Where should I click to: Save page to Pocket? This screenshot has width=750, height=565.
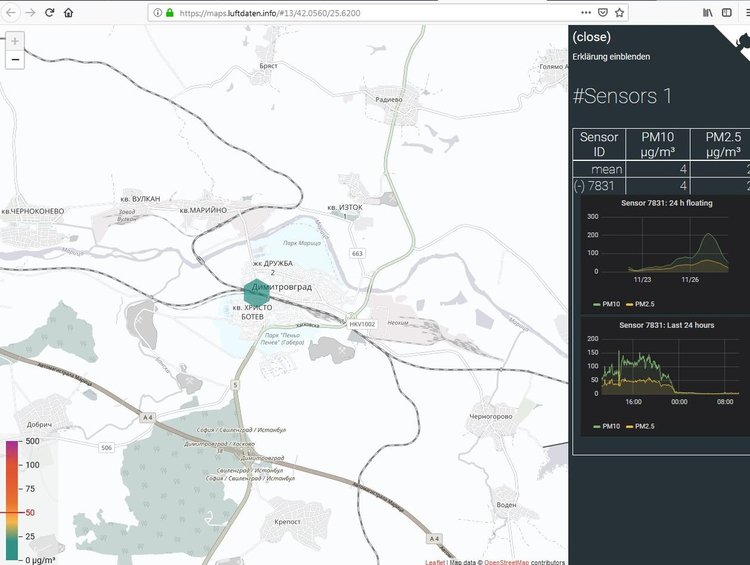[x=601, y=13]
